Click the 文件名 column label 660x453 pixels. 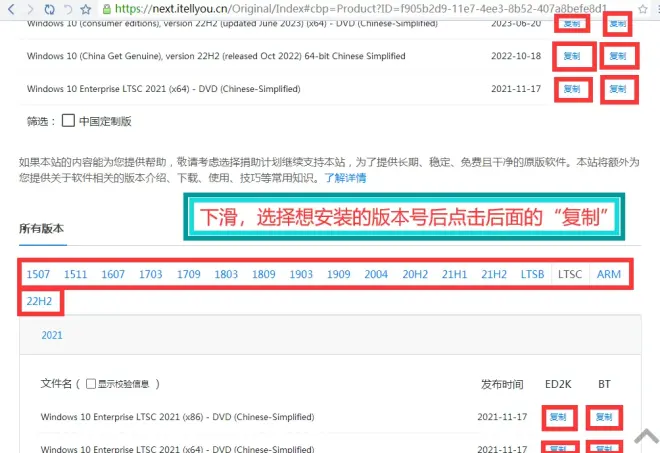click(56, 384)
